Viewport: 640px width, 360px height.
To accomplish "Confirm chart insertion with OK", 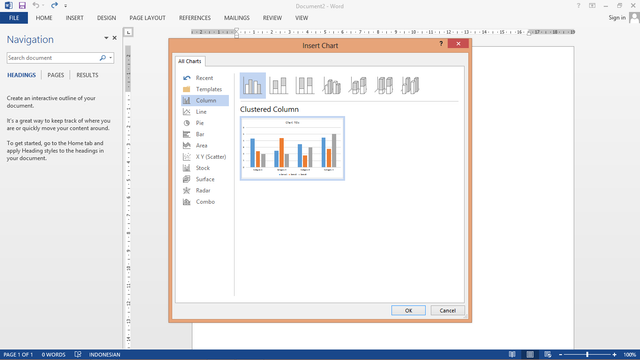I will tap(408, 311).
